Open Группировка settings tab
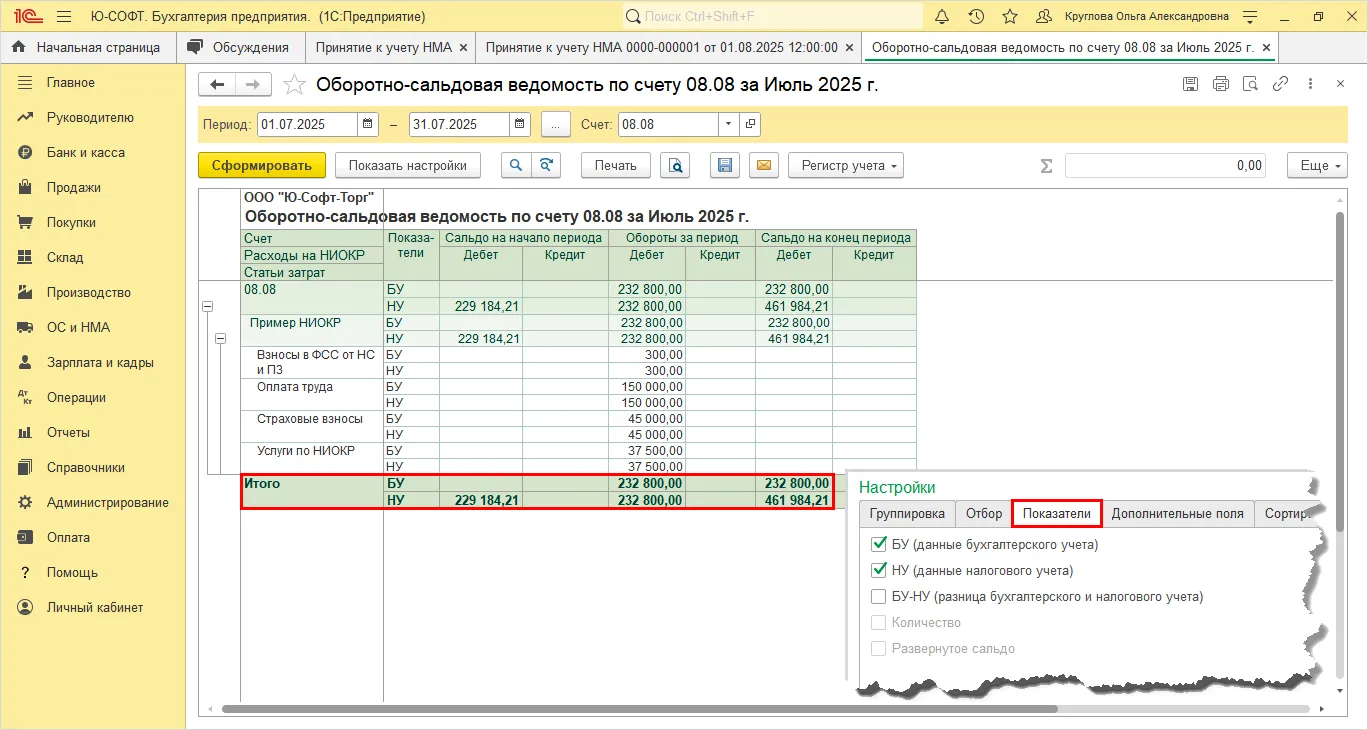This screenshot has height=730, width=1368. click(x=907, y=514)
